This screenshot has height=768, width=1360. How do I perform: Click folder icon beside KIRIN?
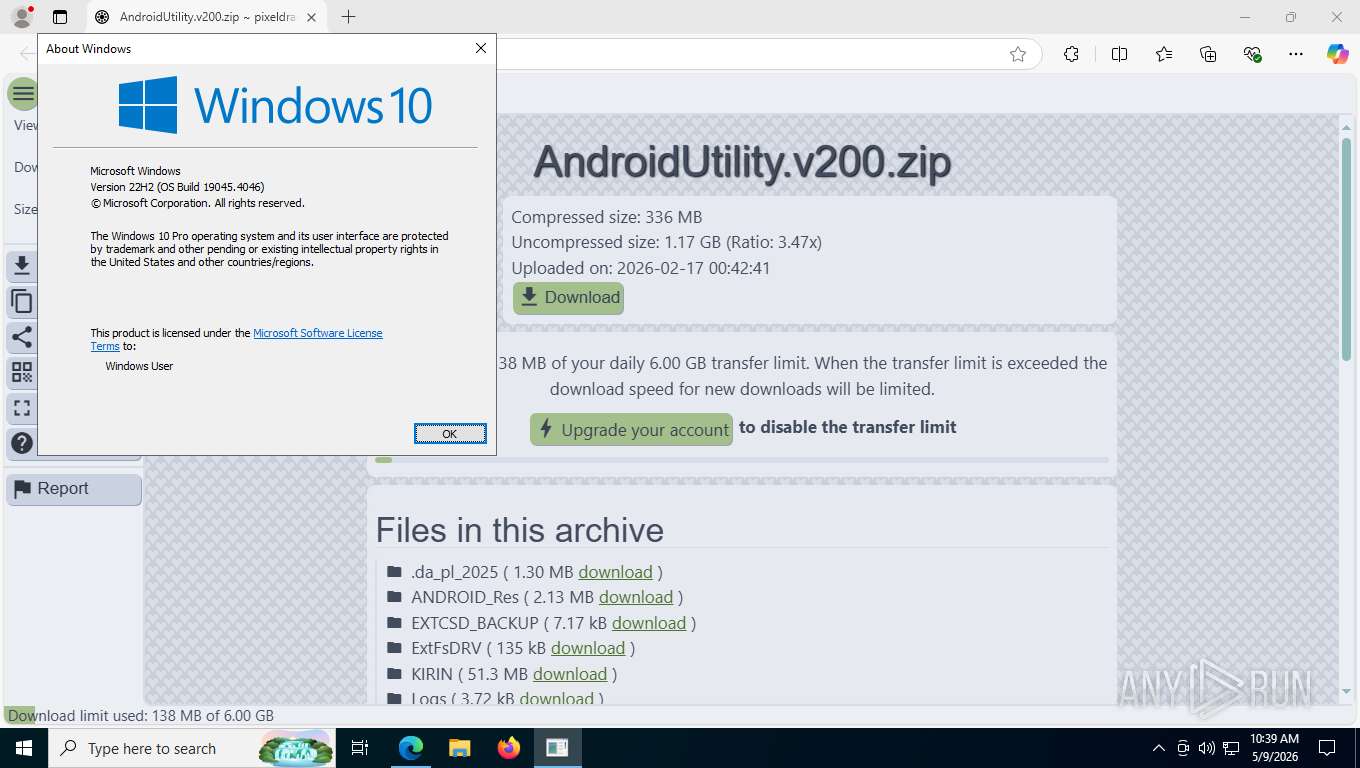[x=394, y=675]
